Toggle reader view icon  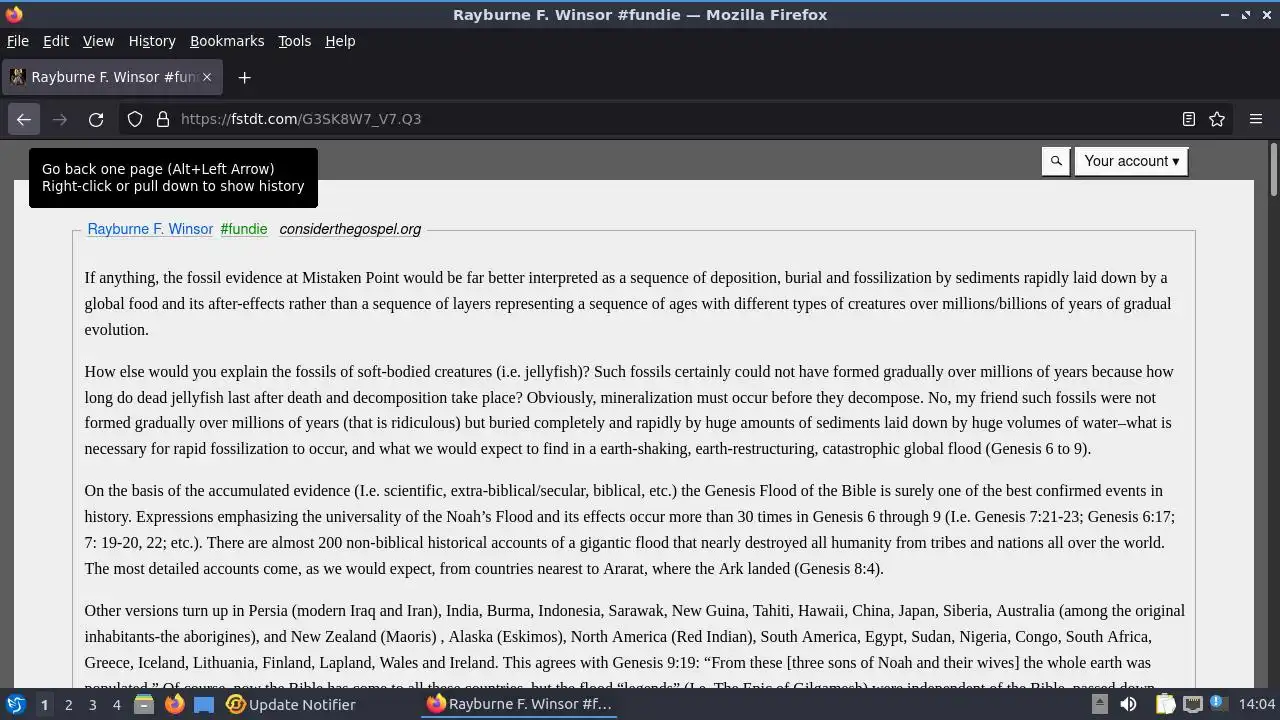point(1189,119)
